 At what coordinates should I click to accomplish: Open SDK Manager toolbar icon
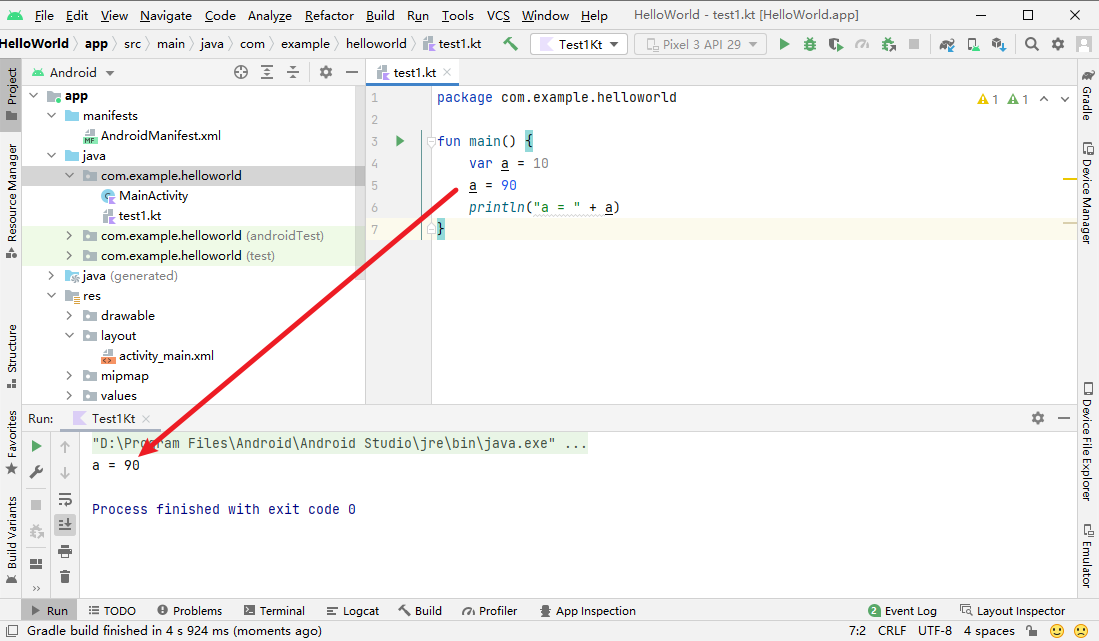[999, 45]
